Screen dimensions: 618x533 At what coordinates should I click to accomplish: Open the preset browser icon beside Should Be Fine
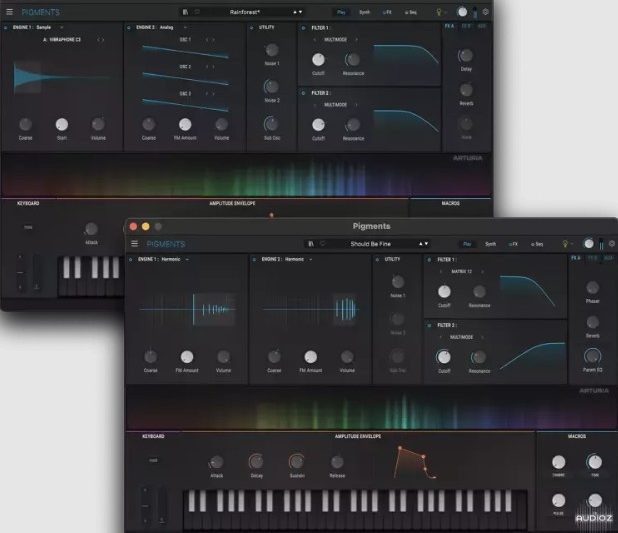point(311,244)
